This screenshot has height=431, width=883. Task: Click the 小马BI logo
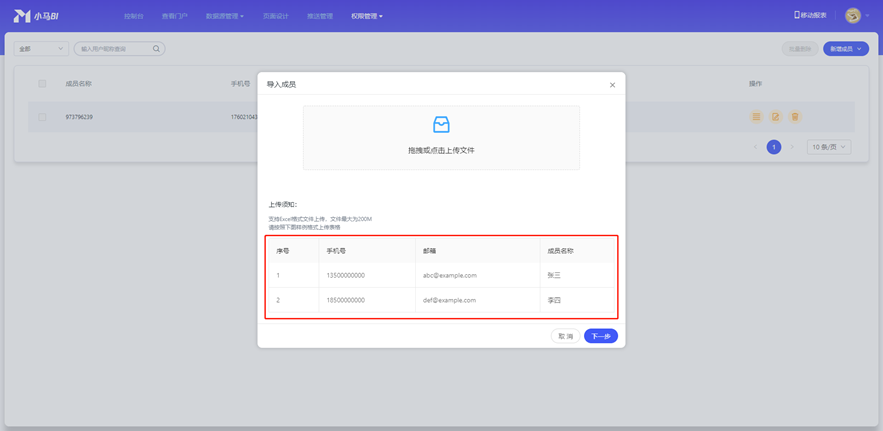tap(36, 16)
